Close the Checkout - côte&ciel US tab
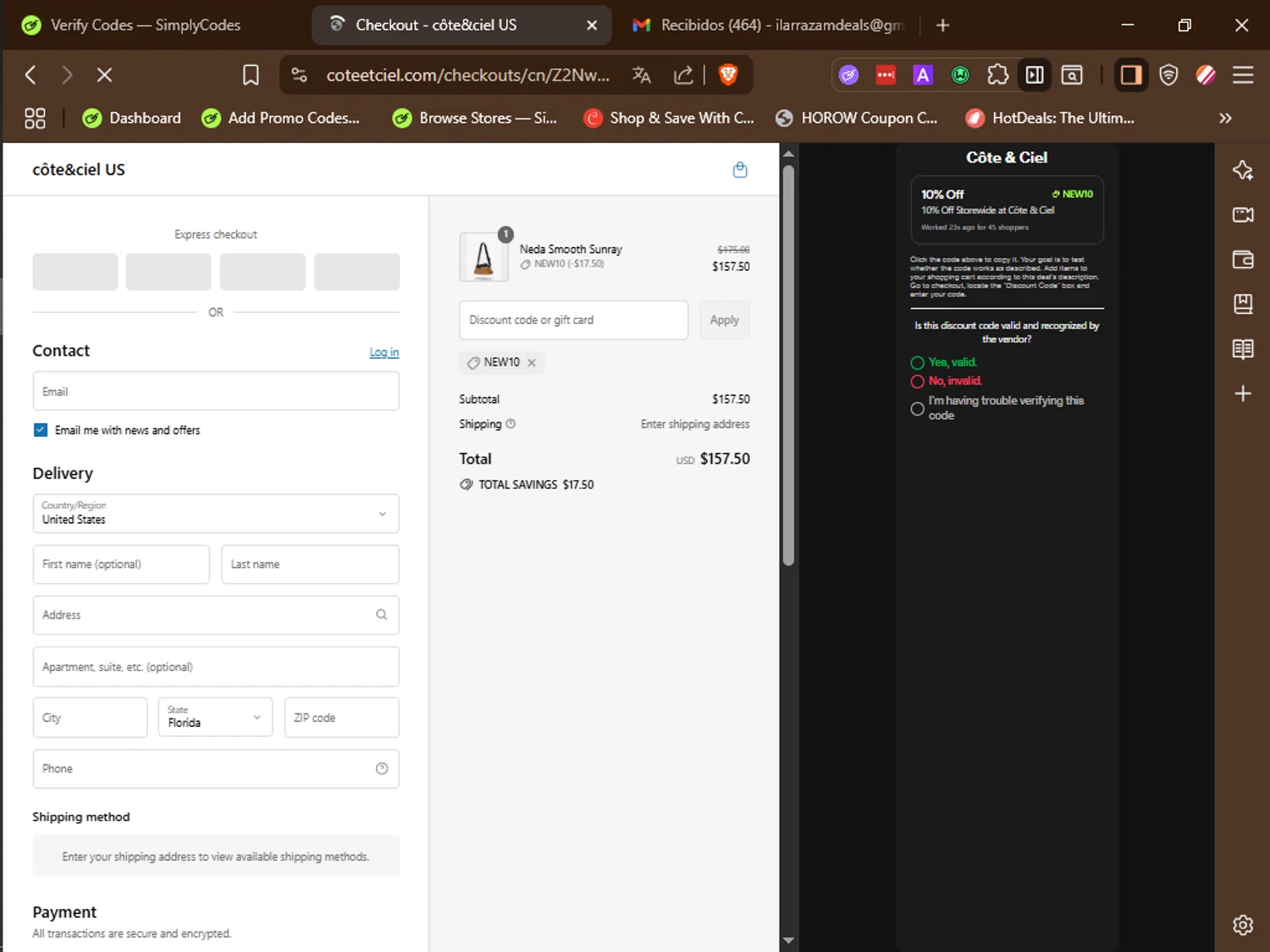The width and height of the screenshot is (1270, 952). pyautogui.click(x=592, y=25)
